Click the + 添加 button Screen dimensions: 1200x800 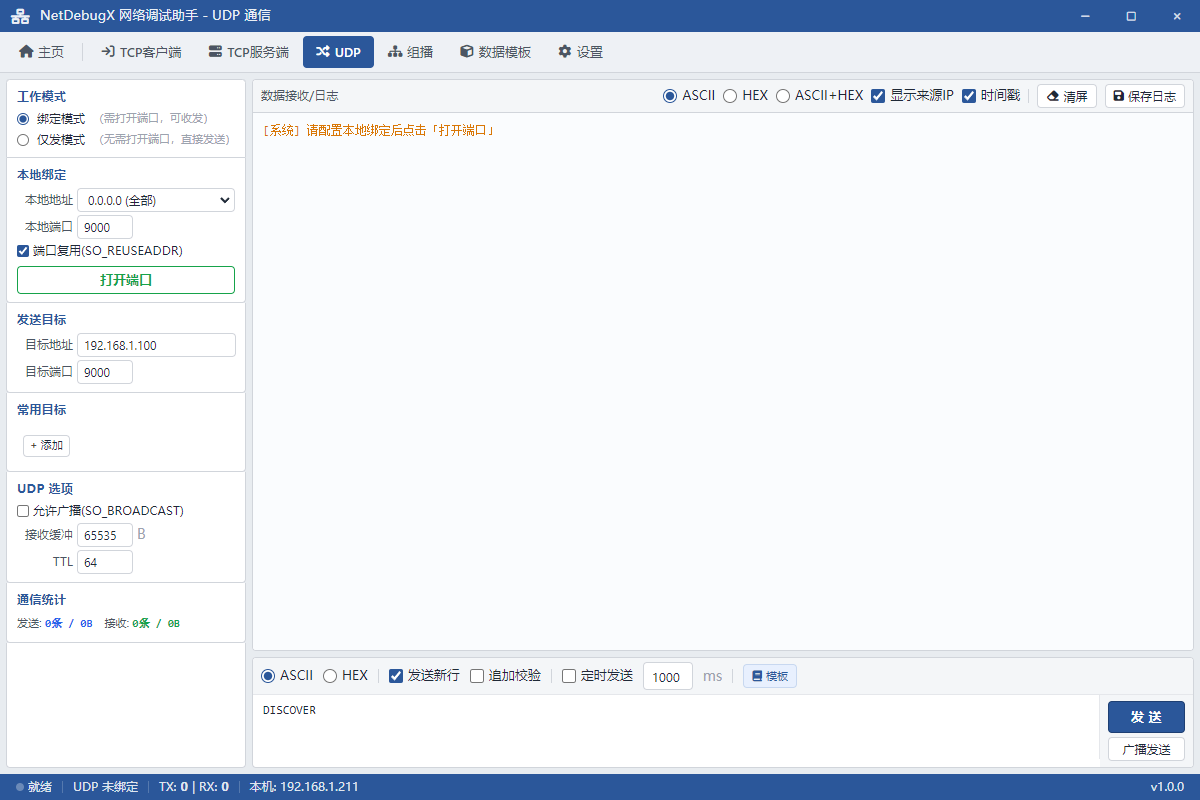click(x=46, y=445)
